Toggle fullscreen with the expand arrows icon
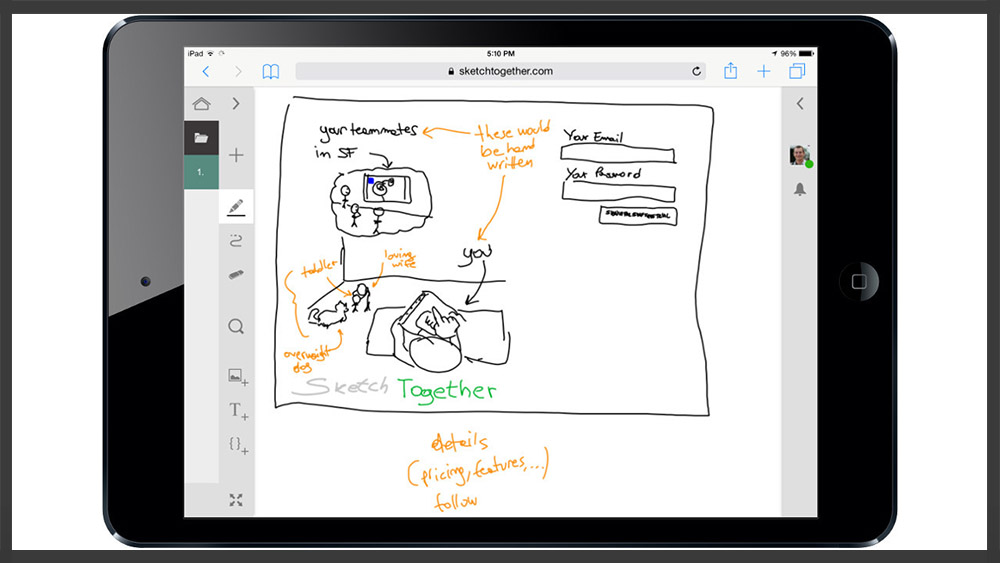 [x=236, y=500]
